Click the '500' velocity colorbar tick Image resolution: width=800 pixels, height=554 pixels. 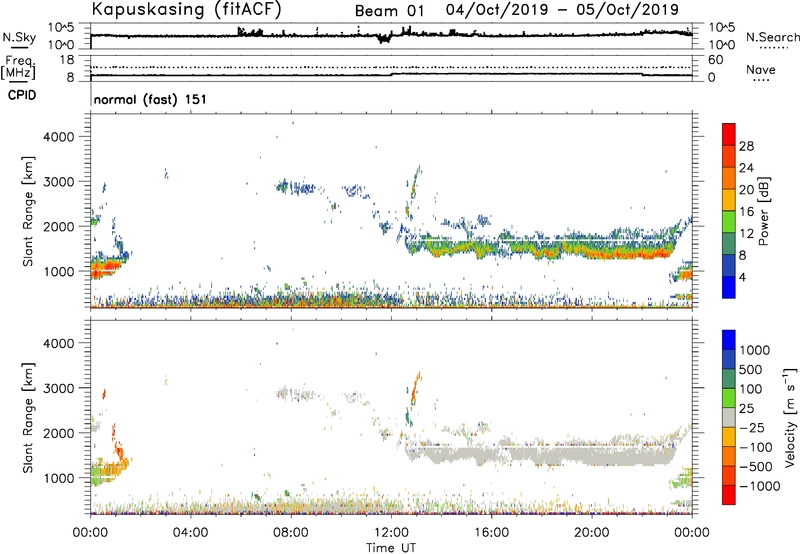[x=751, y=370]
